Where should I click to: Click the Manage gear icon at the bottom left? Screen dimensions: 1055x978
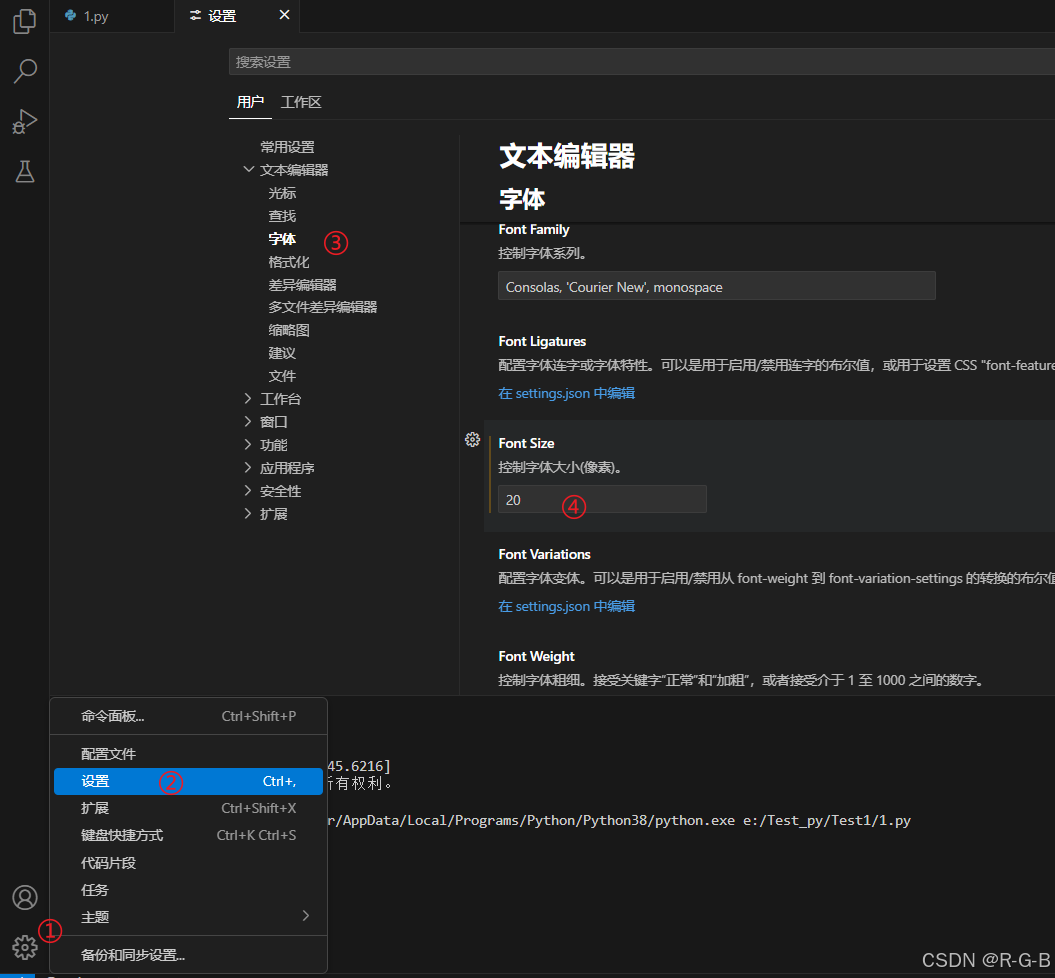click(24, 947)
